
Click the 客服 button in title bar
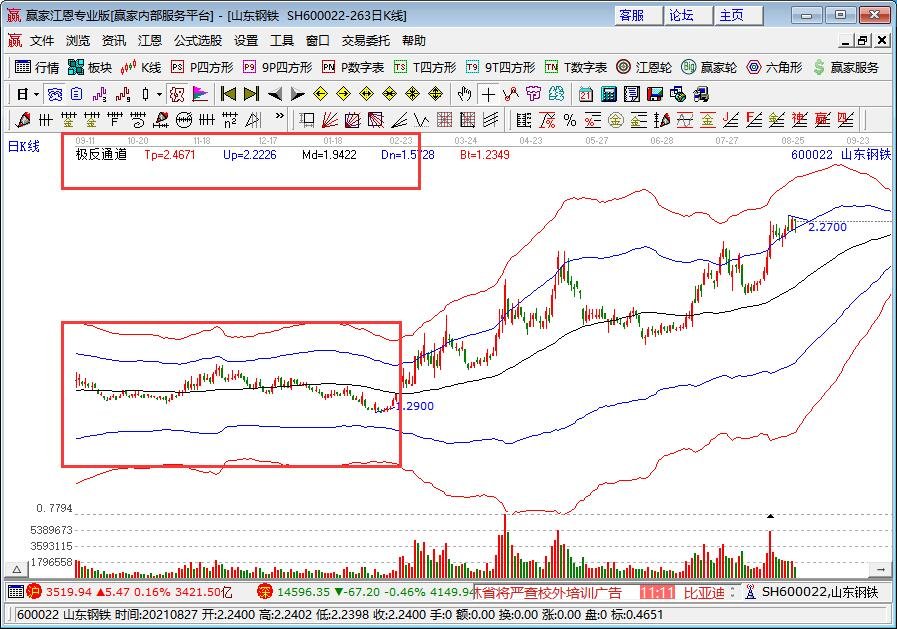pos(639,15)
